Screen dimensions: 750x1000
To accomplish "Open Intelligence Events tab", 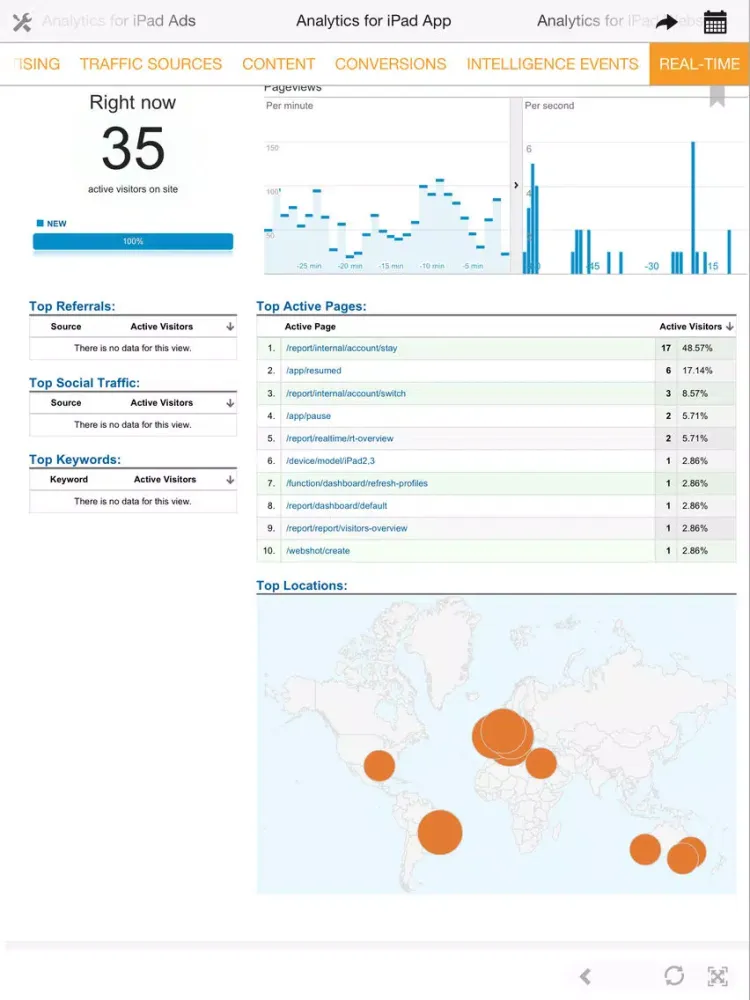I will 552,64.
